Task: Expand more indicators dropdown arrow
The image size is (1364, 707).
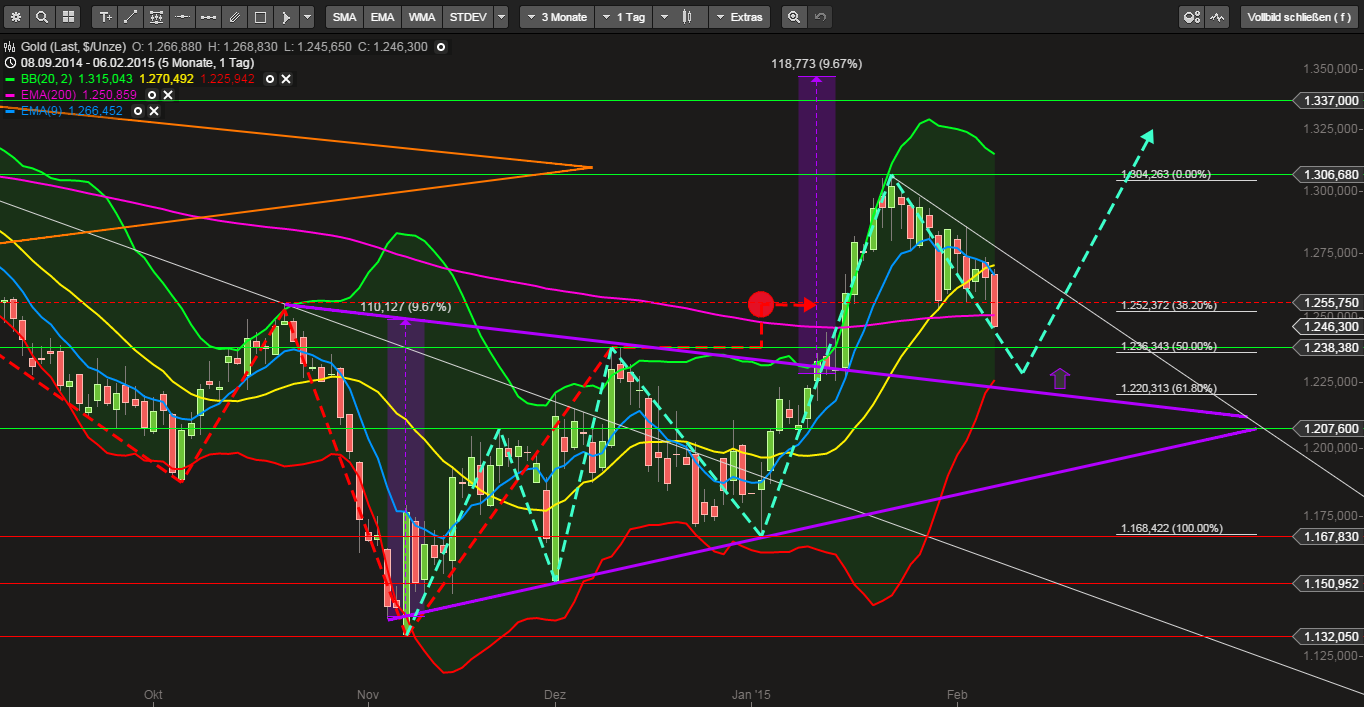Action: 501,17
